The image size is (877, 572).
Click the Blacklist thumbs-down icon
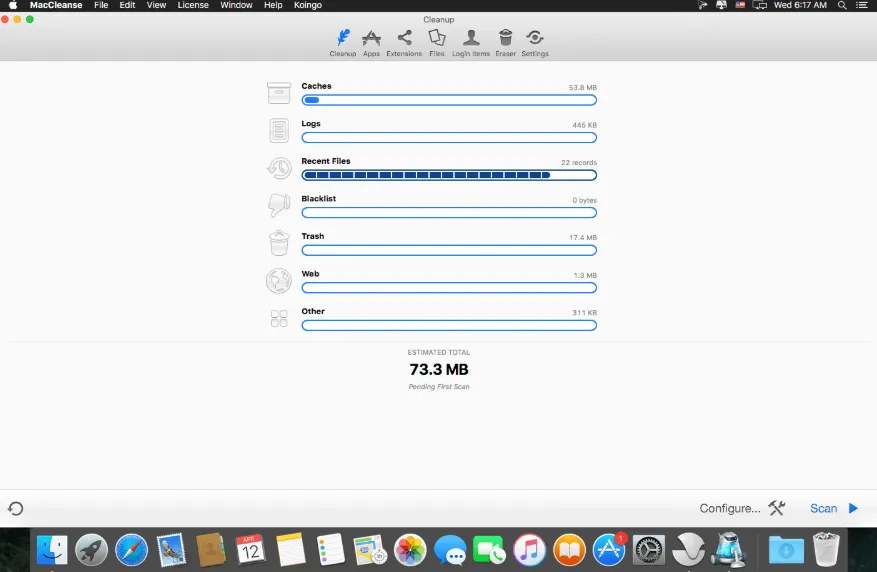point(279,205)
